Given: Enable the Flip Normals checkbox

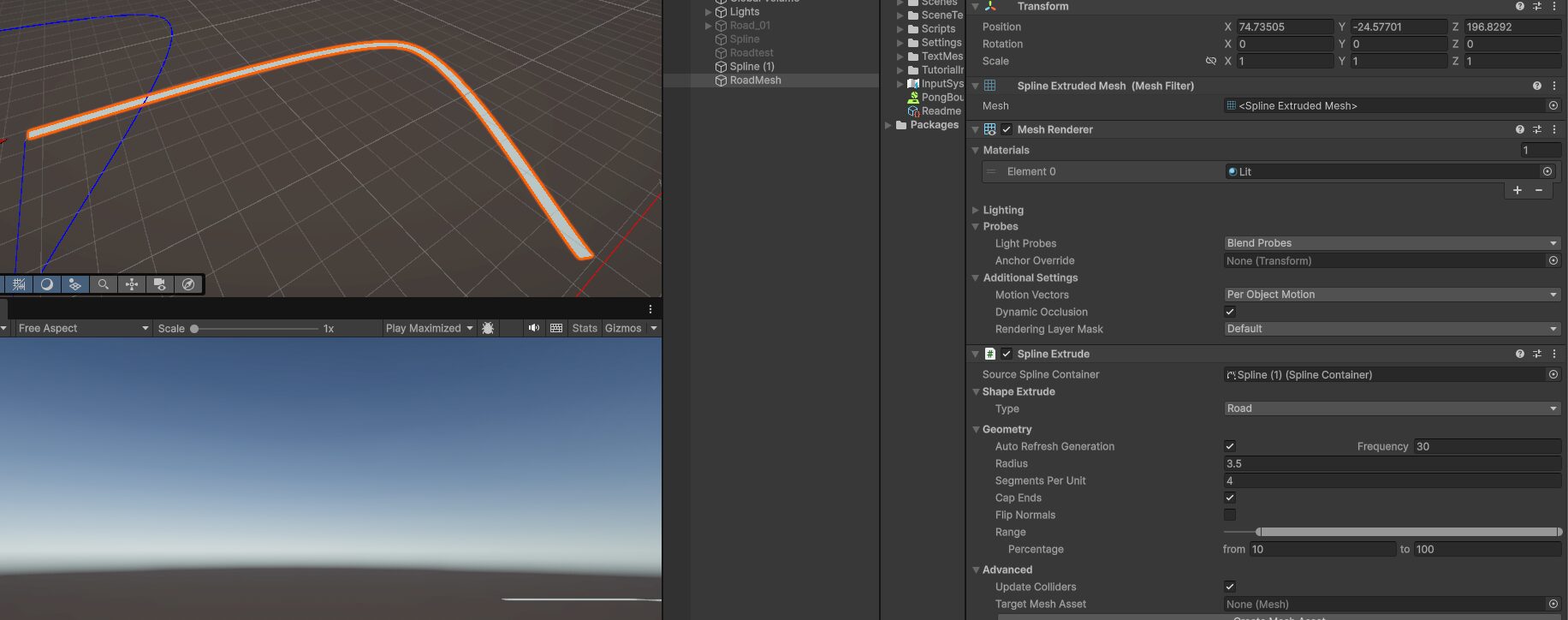Looking at the screenshot, I should point(1230,515).
